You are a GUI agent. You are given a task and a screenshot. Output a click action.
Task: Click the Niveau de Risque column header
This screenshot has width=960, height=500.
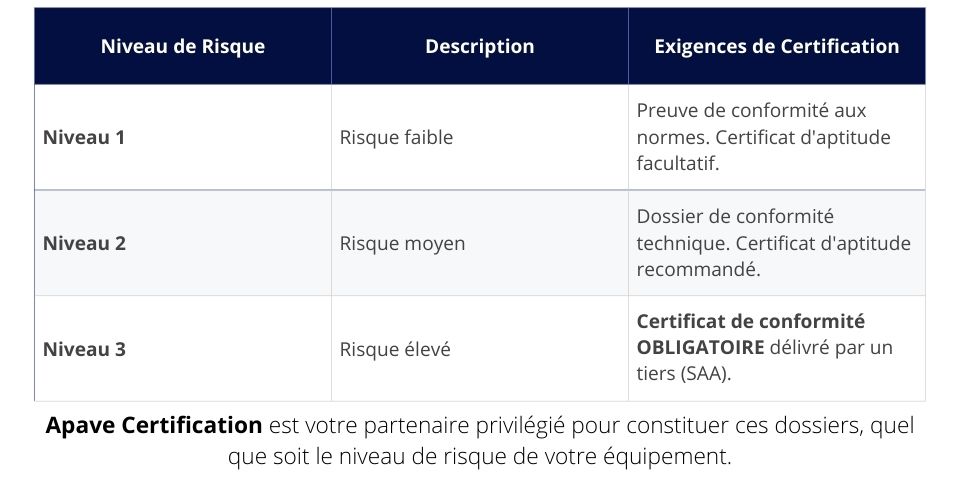point(182,47)
